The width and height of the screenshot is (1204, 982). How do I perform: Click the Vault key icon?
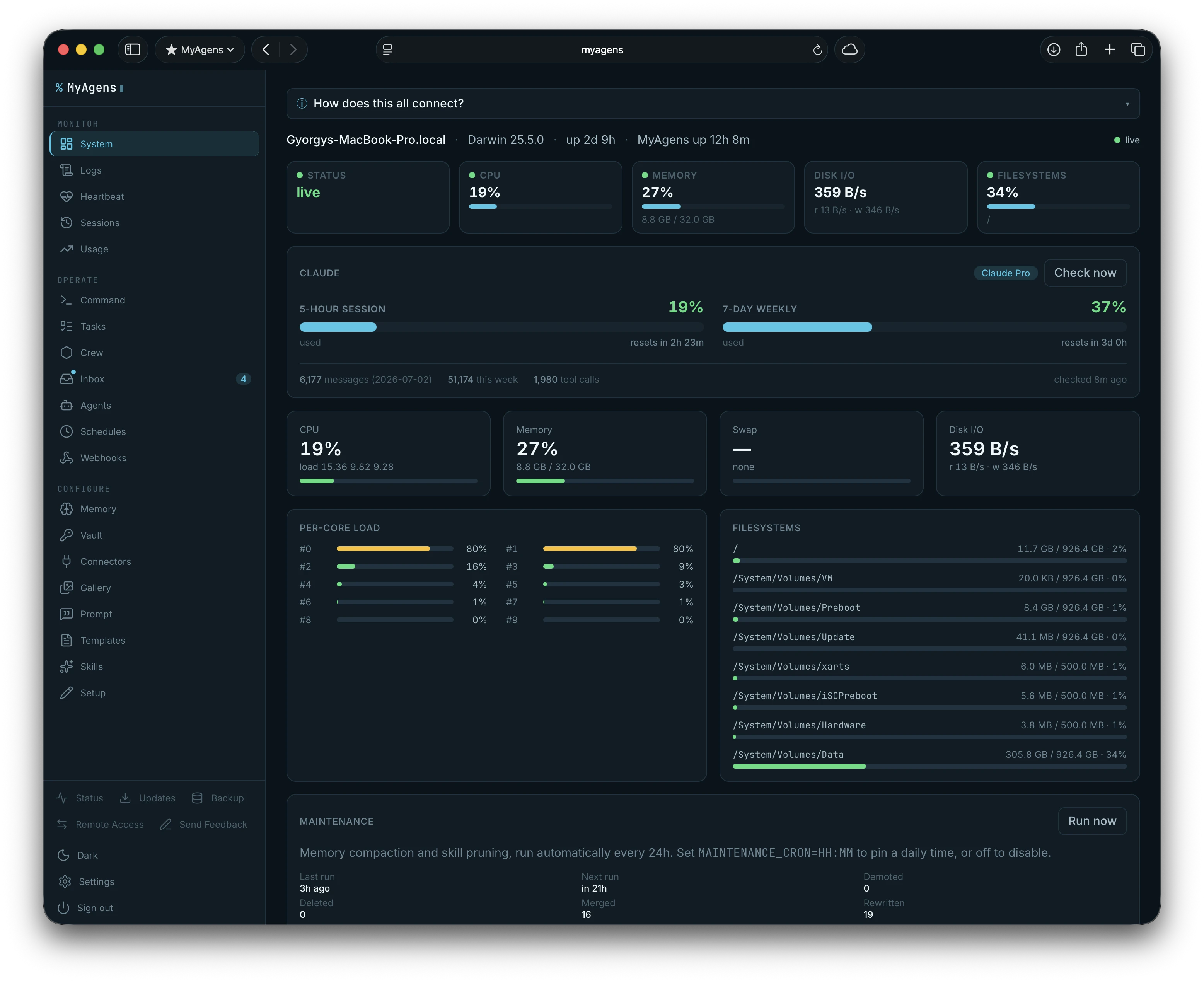tap(66, 535)
